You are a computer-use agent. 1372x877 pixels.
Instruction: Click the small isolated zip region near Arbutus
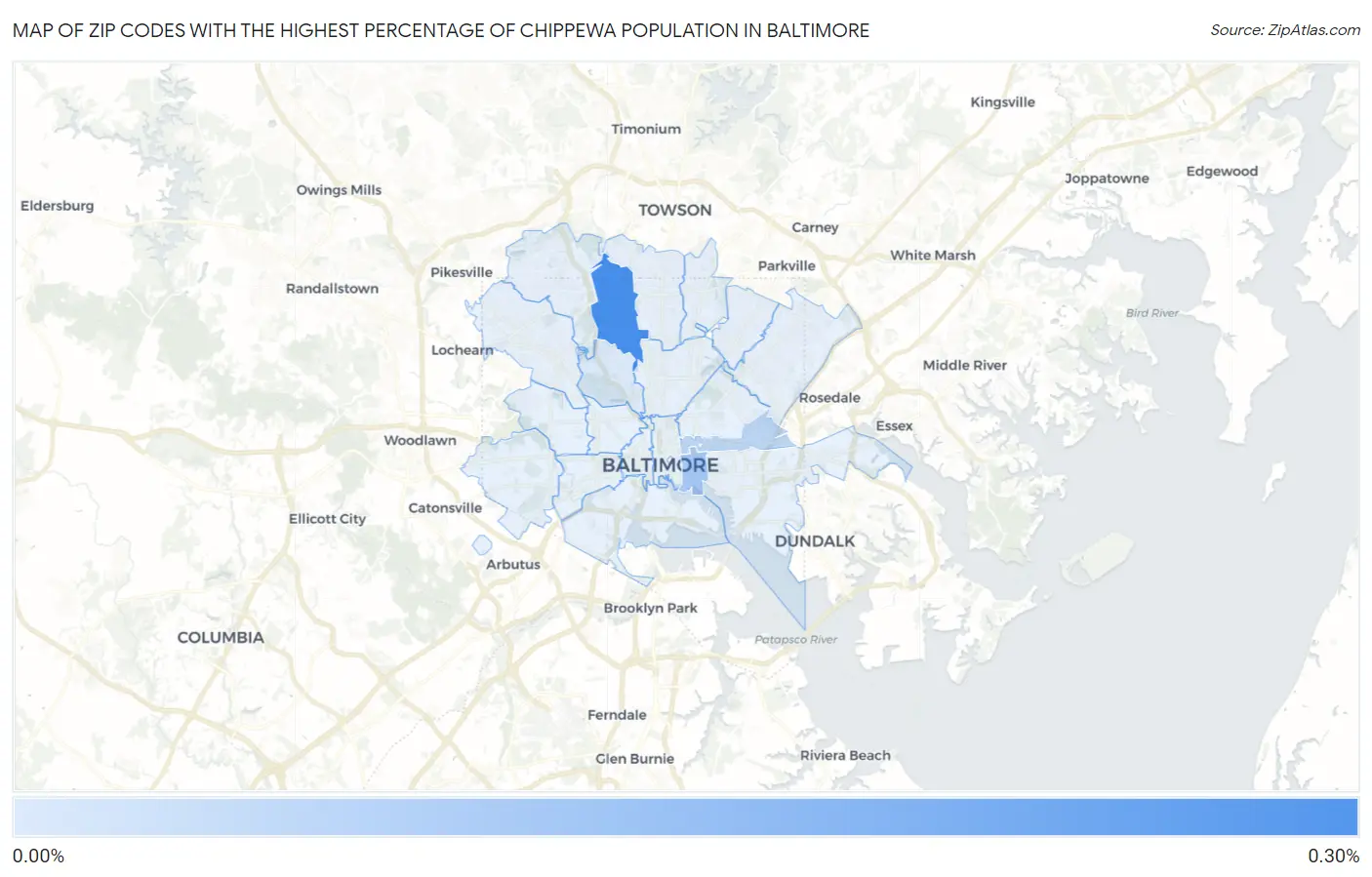[481, 545]
